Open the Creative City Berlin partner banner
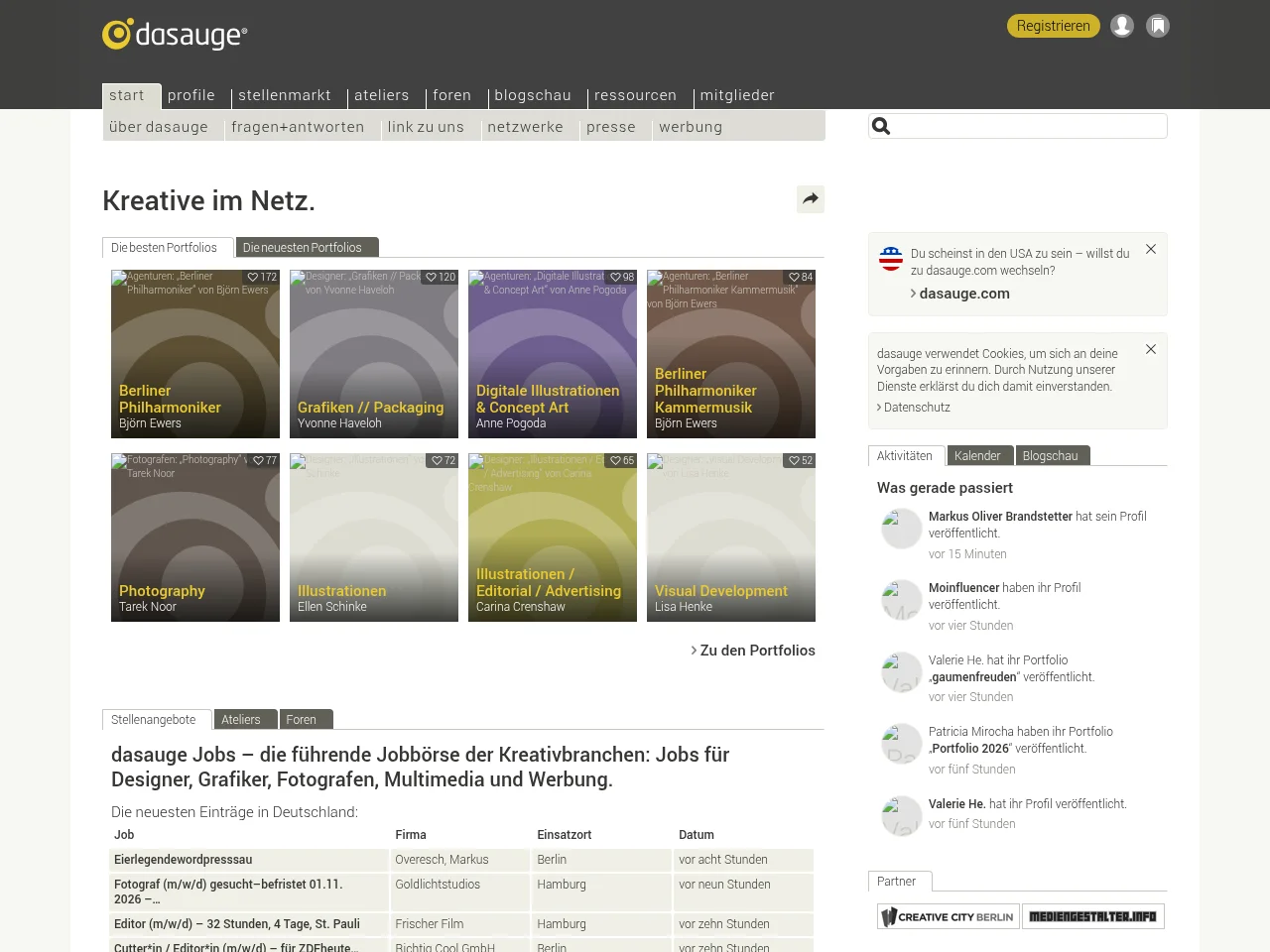This screenshot has height=952, width=1270. coord(949,916)
